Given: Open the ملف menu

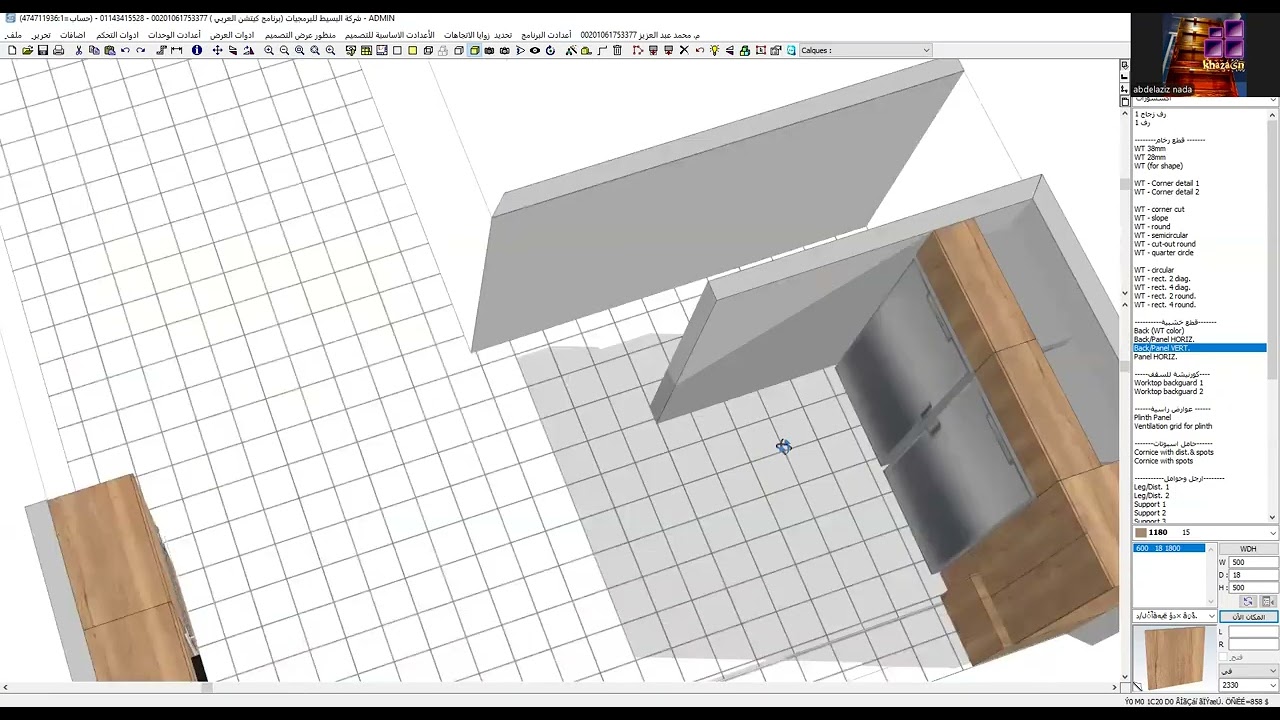Looking at the screenshot, I should point(13,35).
